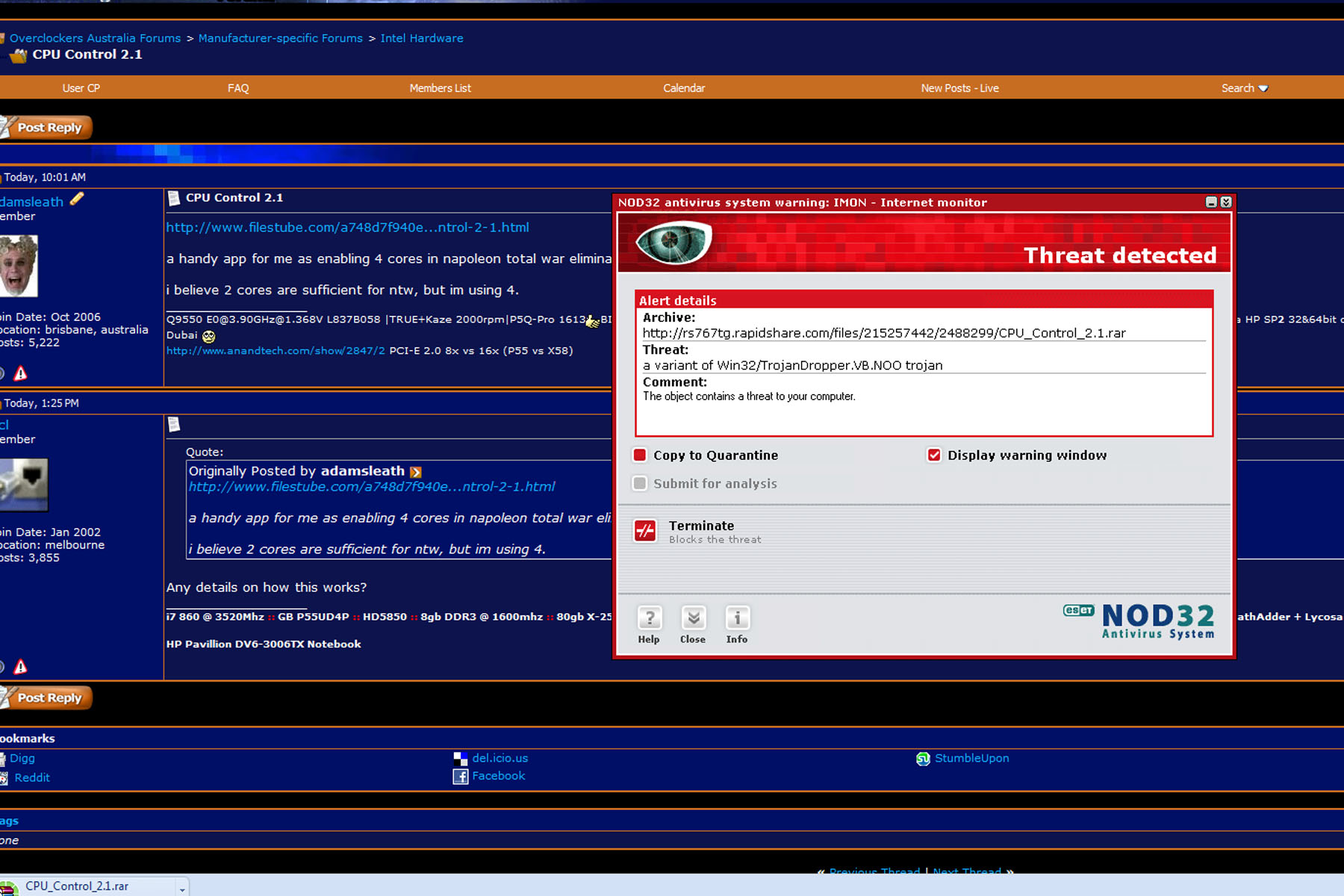Click 'HP Pavillion DV6-3006TX Notebook' signature text
This screenshot has width=1344, height=896.
(264, 644)
